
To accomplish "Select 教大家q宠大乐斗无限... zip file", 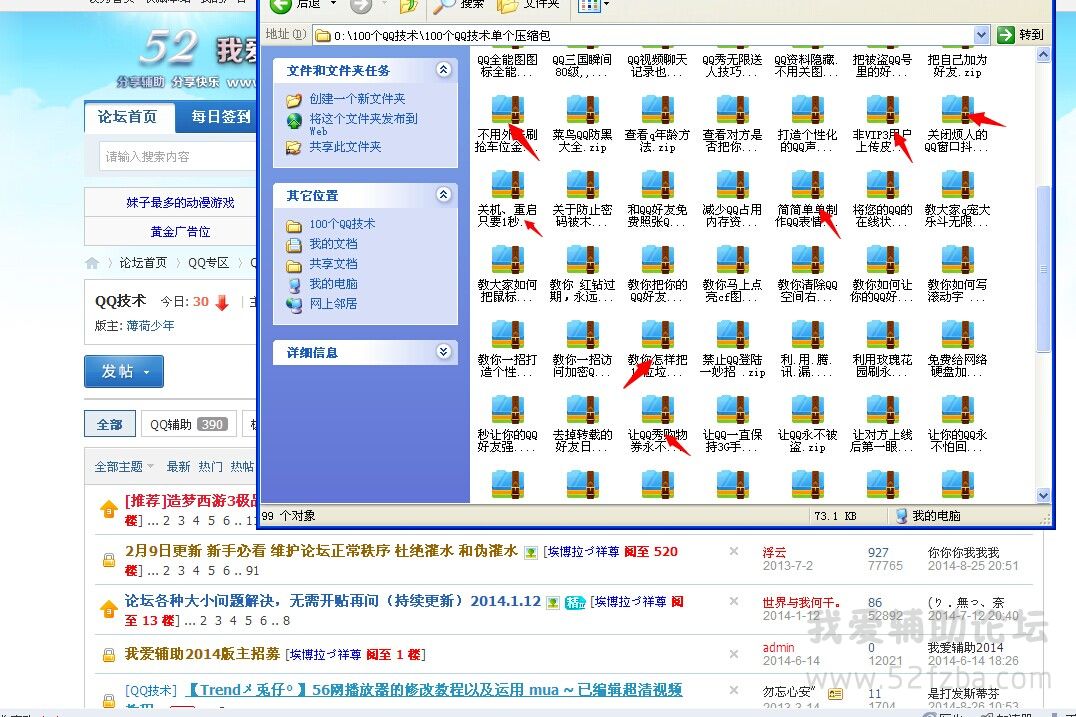I will (x=957, y=198).
